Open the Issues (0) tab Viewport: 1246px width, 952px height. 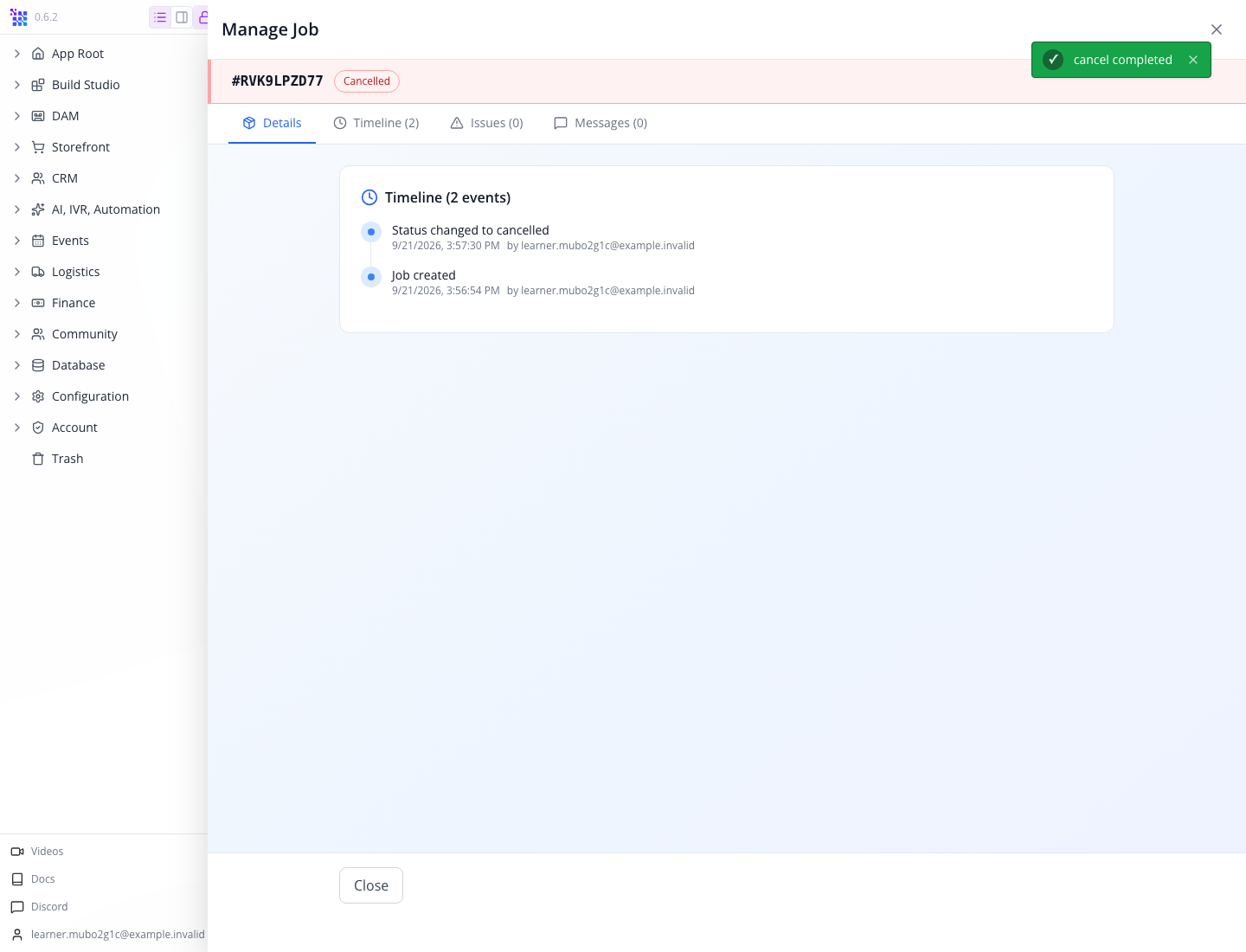pyautogui.click(x=486, y=123)
